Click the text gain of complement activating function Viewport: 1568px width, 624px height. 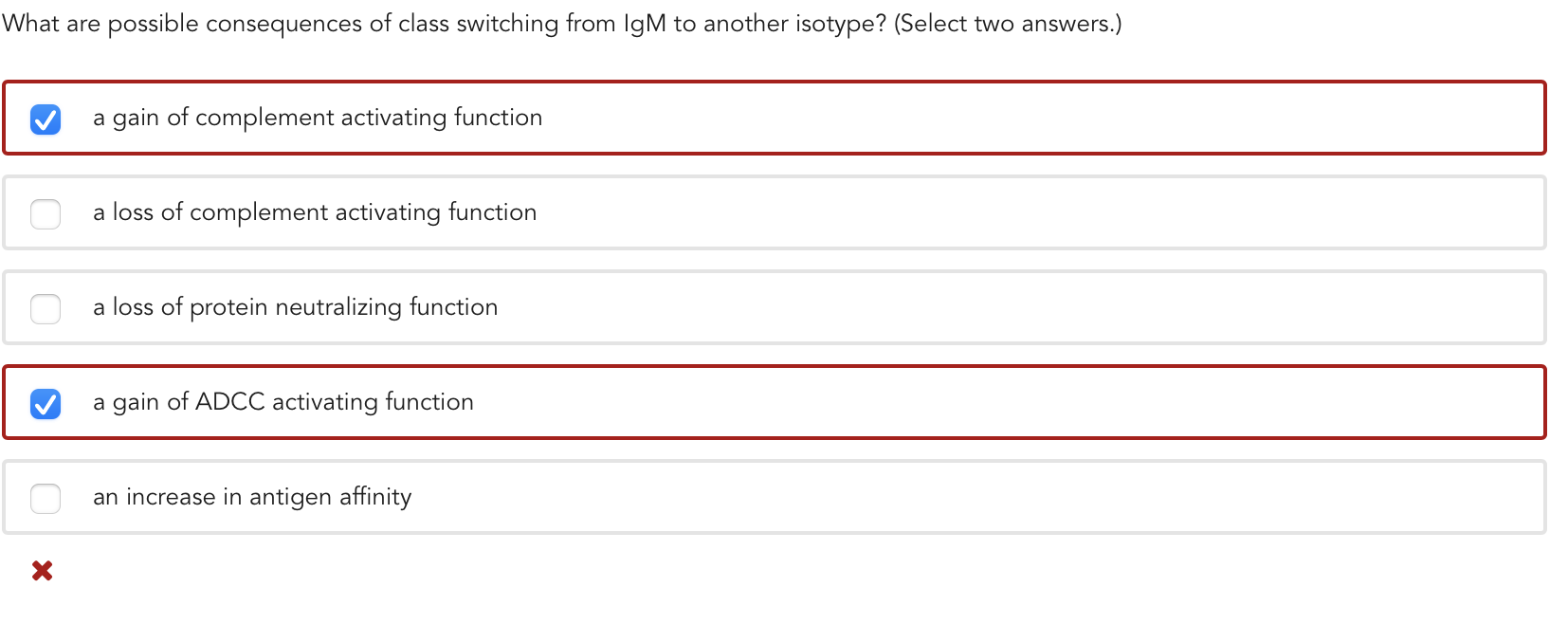[317, 118]
